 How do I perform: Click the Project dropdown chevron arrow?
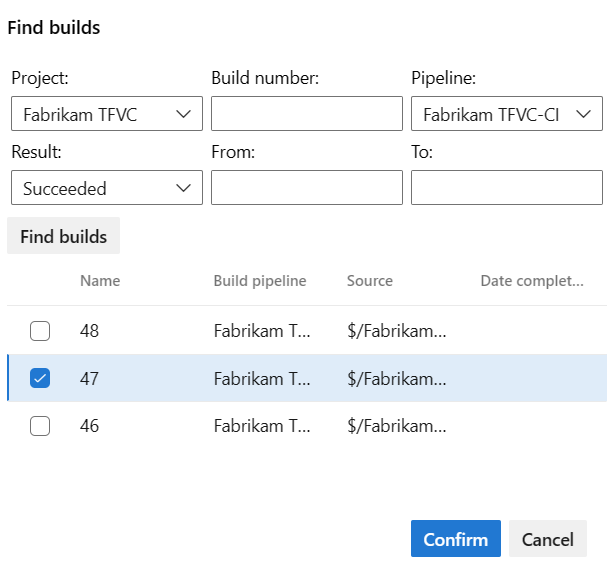click(184, 114)
